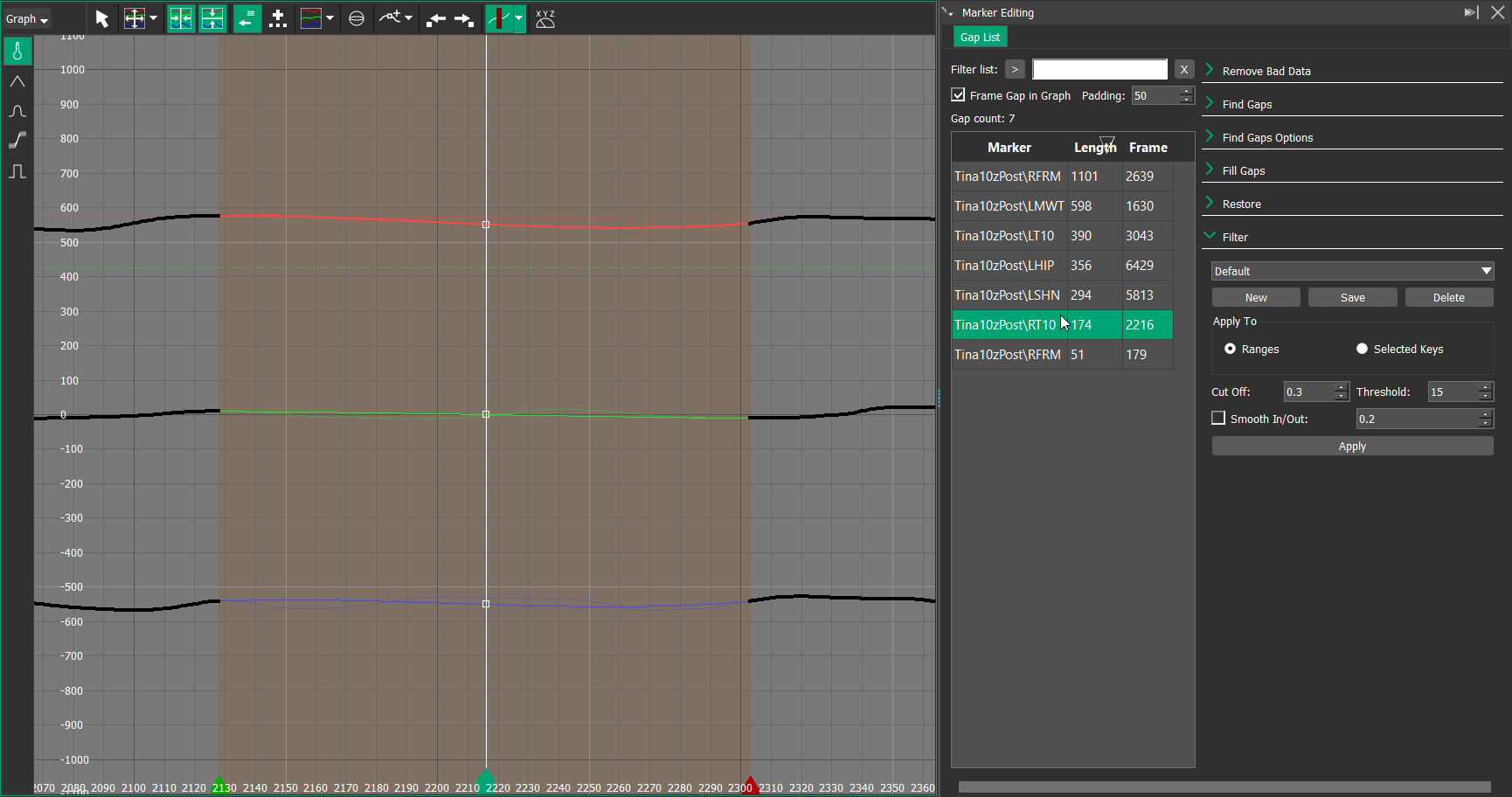Image resolution: width=1512 pixels, height=797 pixels.
Task: Click the Save filter preset button
Action: [1352, 297]
